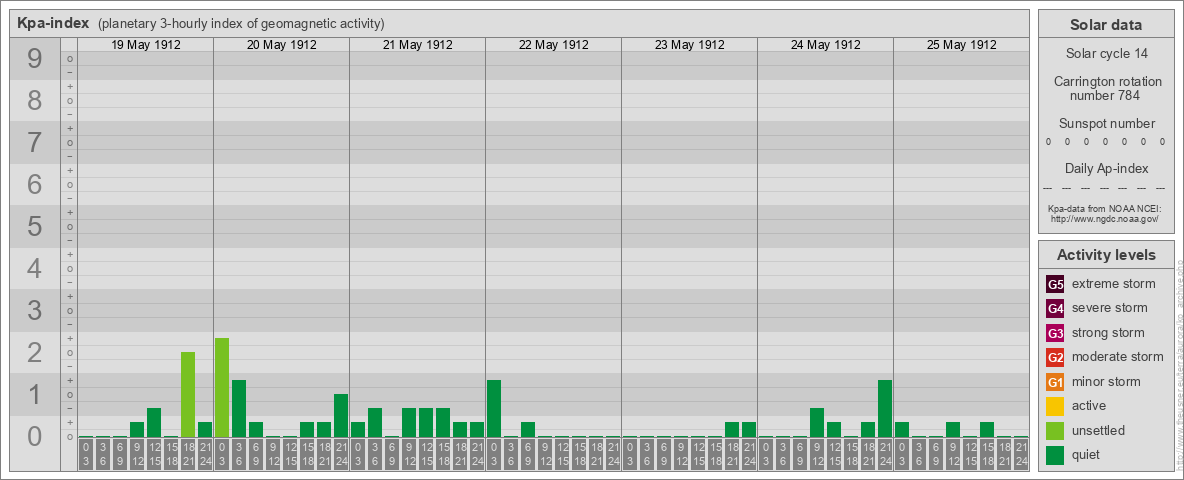Click the Kp scale number 6
This screenshot has width=1184, height=480.
35,184
